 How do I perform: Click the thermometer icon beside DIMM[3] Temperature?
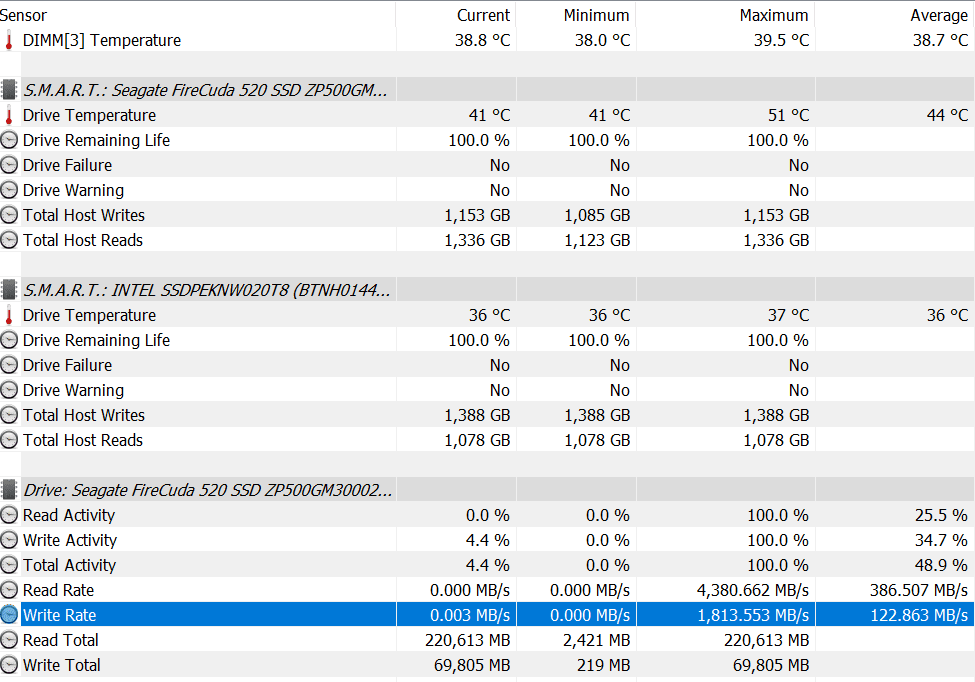(9, 40)
